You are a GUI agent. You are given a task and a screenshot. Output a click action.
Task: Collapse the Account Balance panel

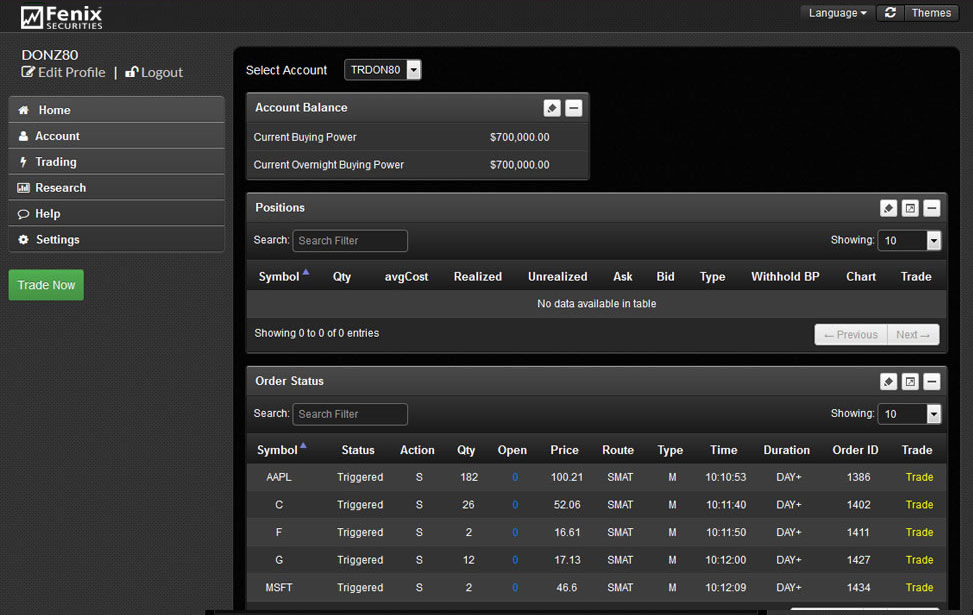coord(573,108)
